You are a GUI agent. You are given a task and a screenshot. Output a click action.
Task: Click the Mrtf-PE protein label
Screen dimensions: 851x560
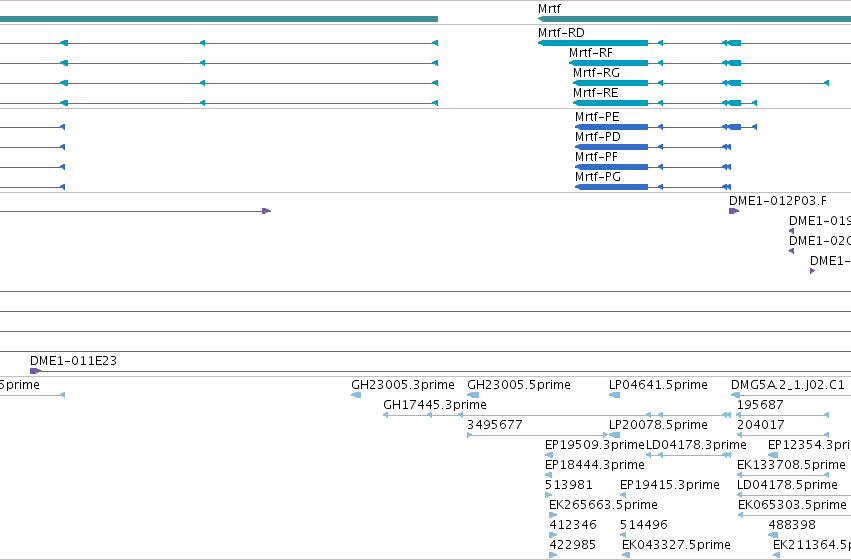pyautogui.click(x=597, y=117)
